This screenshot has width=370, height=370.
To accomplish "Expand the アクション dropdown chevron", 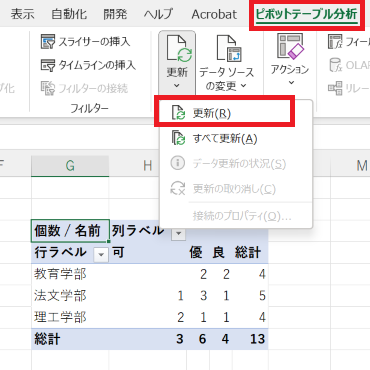I will (x=291, y=82).
